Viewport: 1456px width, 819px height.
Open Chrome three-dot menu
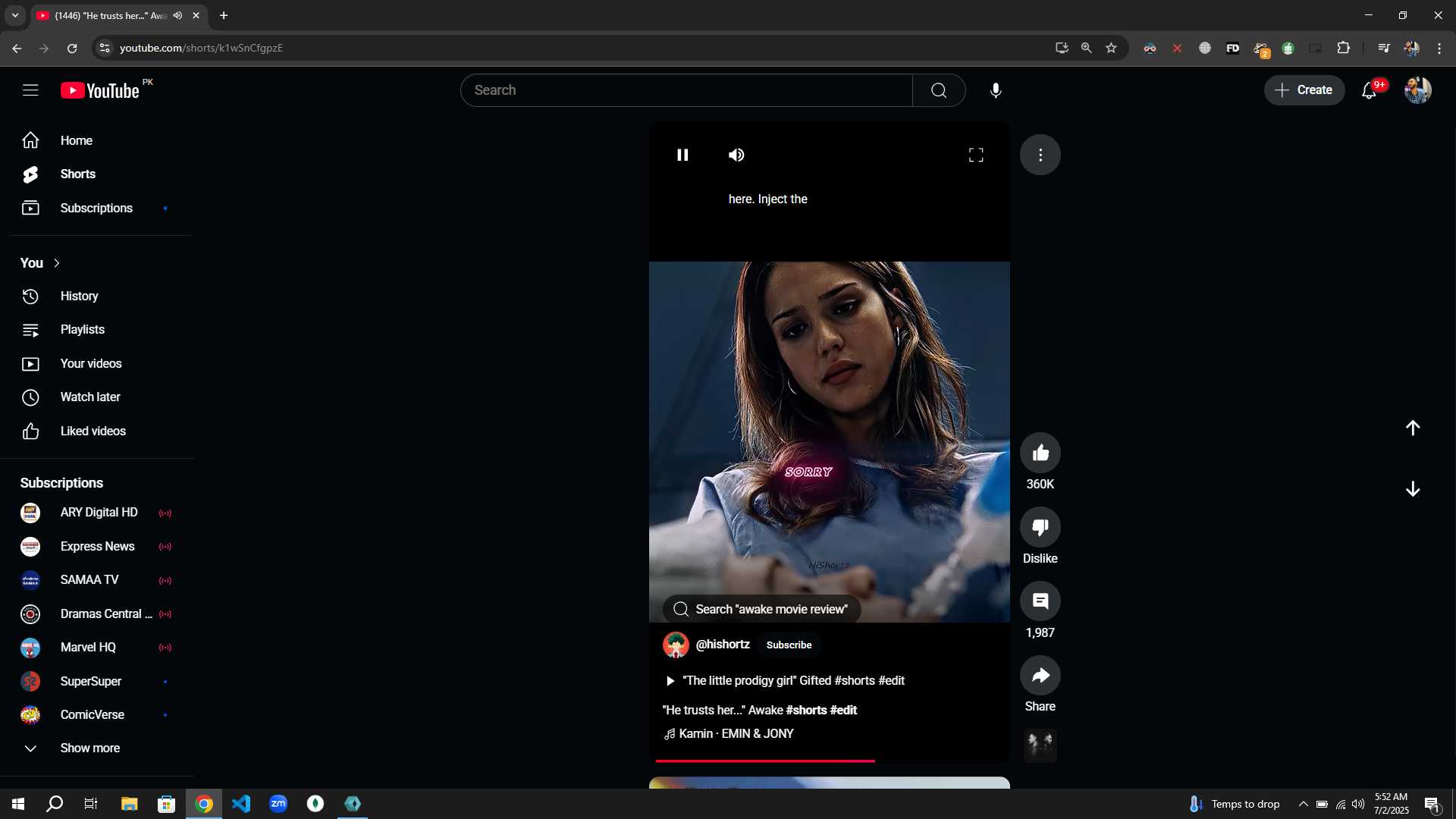pos(1439,48)
